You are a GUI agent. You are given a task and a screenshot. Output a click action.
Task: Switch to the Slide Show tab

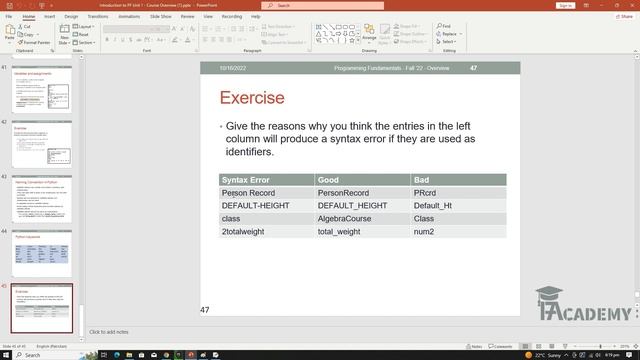click(160, 17)
